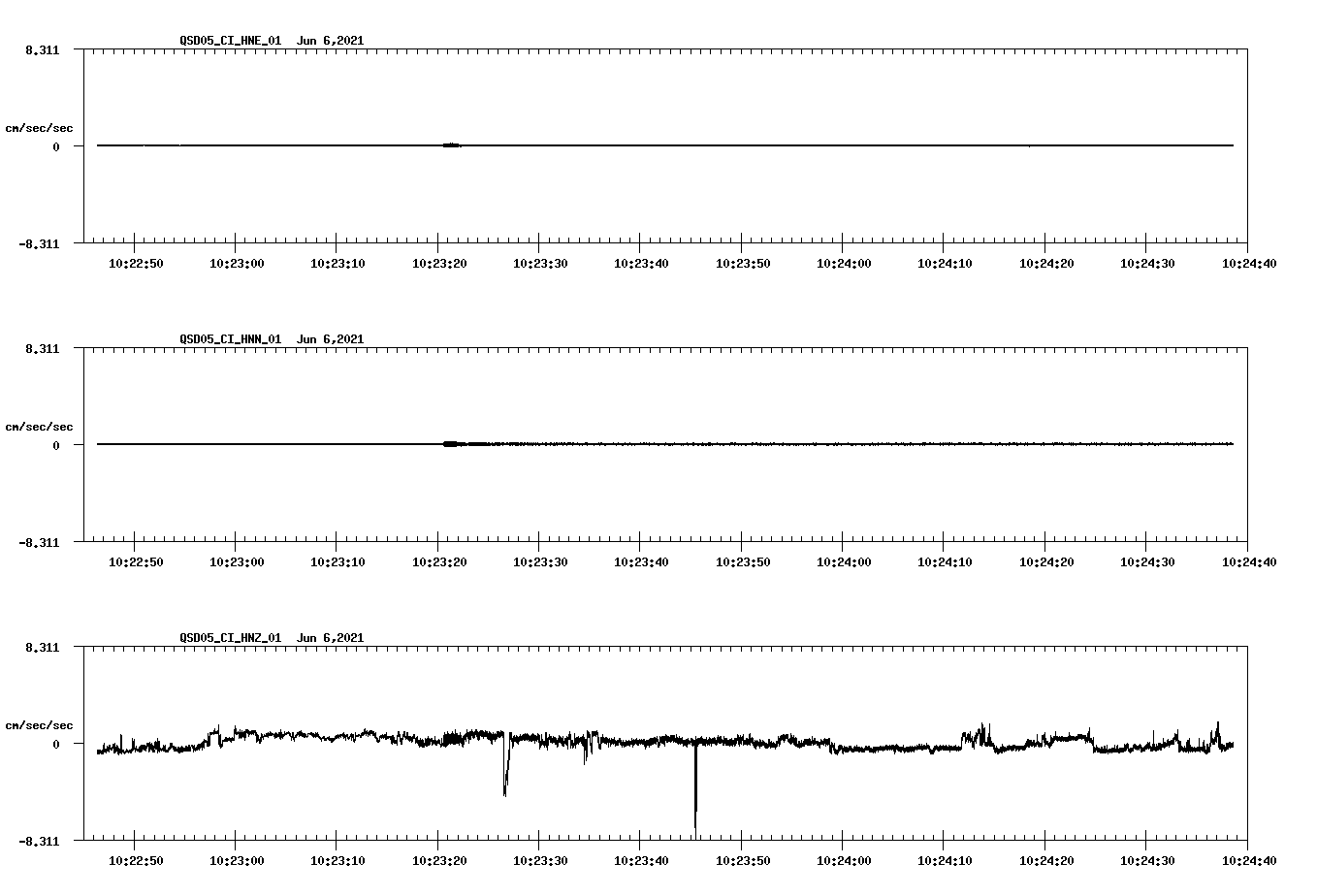Click the cm/sec/sec unit label on HNZ plot
1317x896 pixels.
coord(39,725)
